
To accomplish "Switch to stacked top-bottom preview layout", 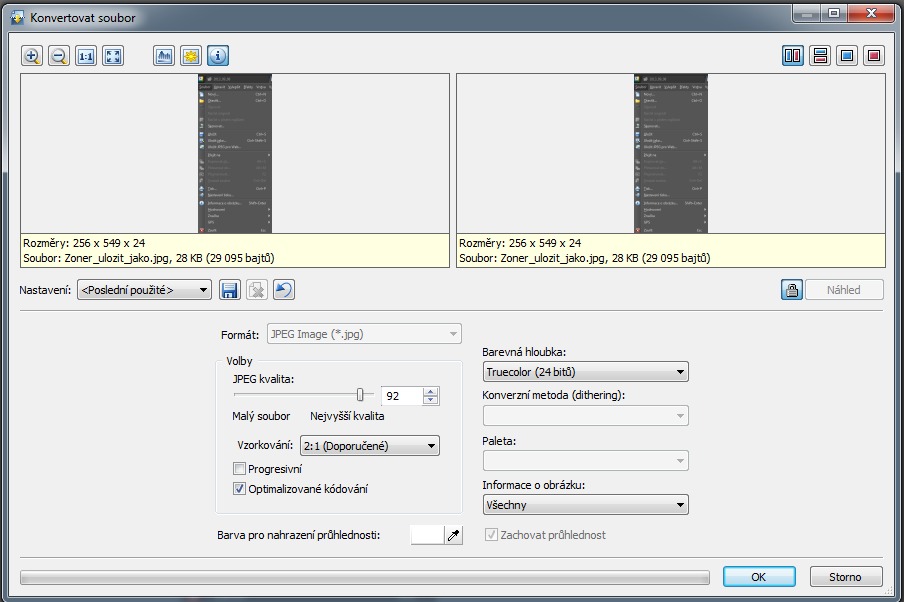I will point(820,56).
